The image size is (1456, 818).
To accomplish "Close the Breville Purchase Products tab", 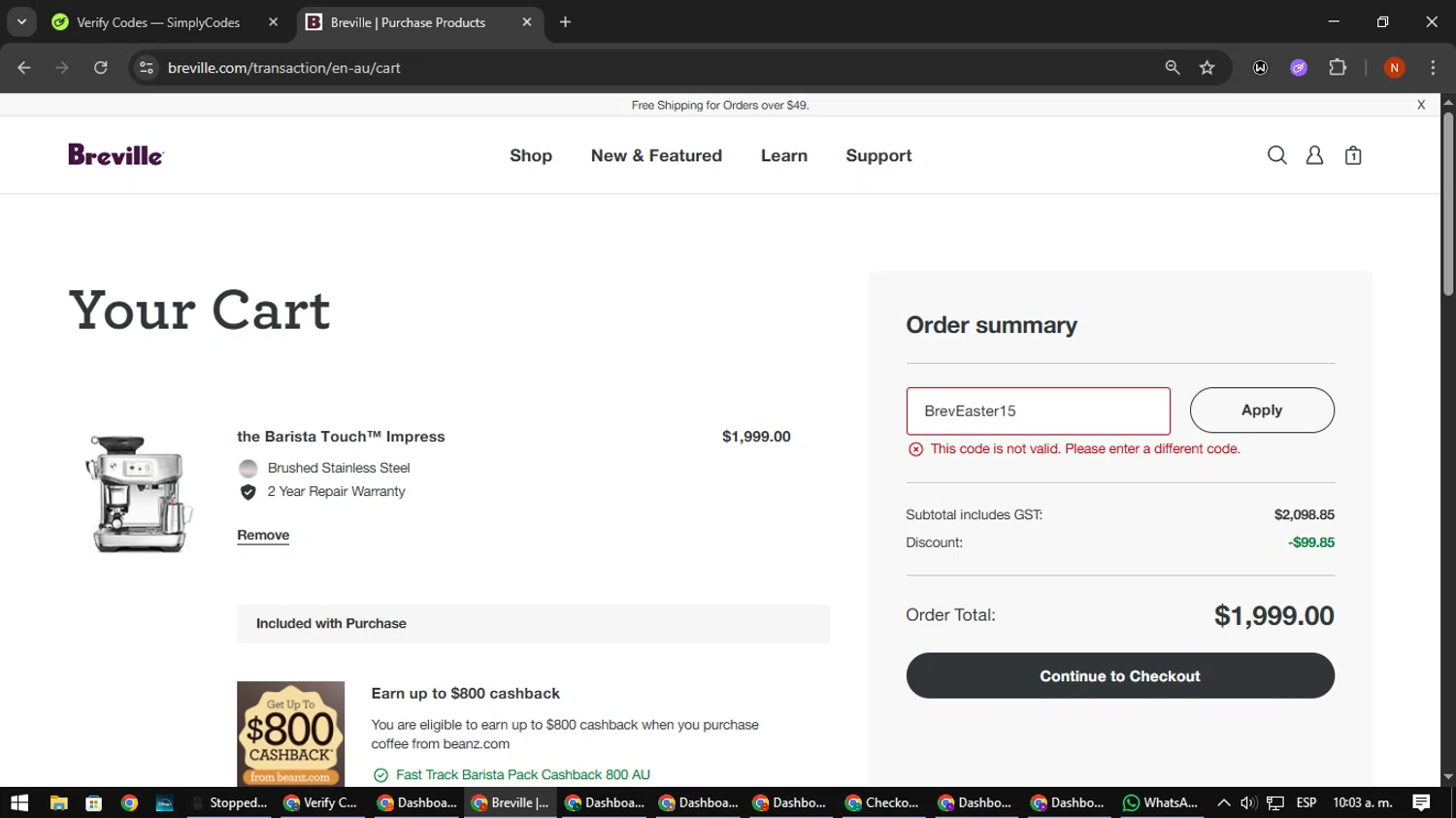I will [526, 22].
